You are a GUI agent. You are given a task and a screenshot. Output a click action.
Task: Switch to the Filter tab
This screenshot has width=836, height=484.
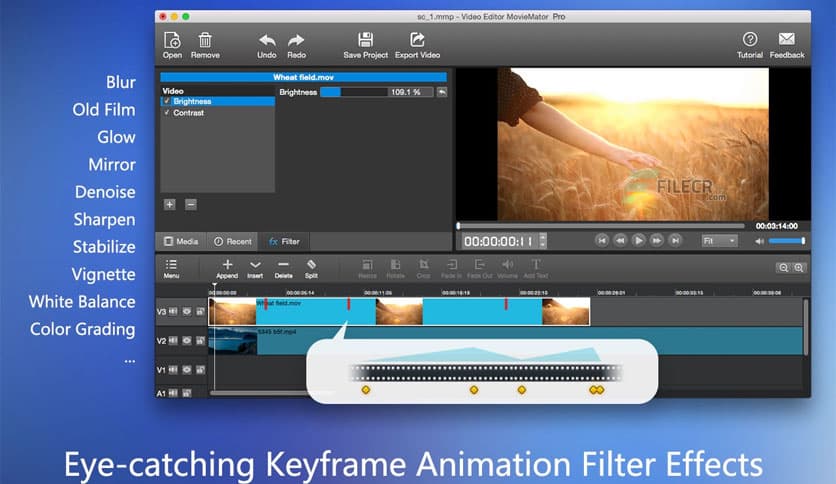pyautogui.click(x=284, y=241)
